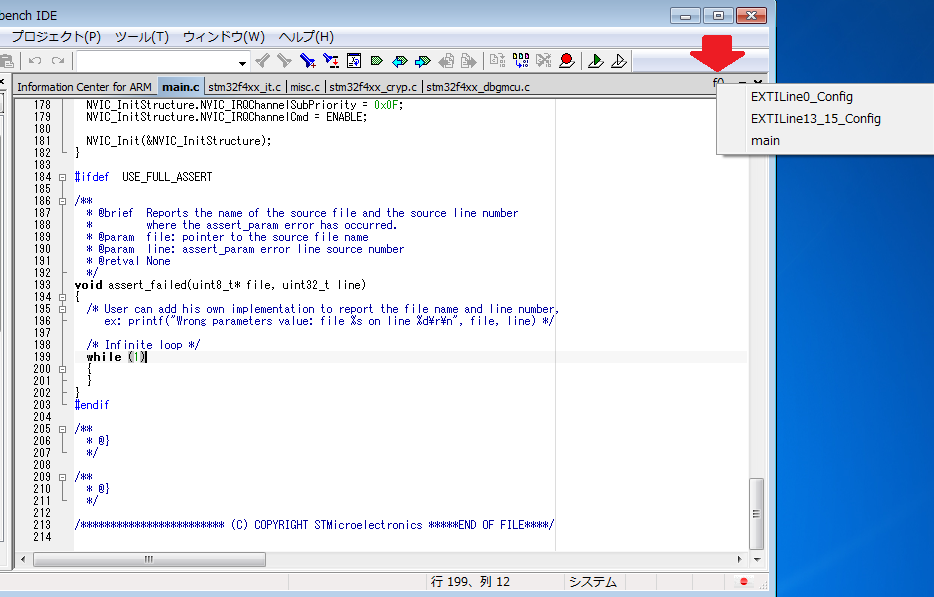Click the Debug without Downloading icon

(x=618, y=61)
